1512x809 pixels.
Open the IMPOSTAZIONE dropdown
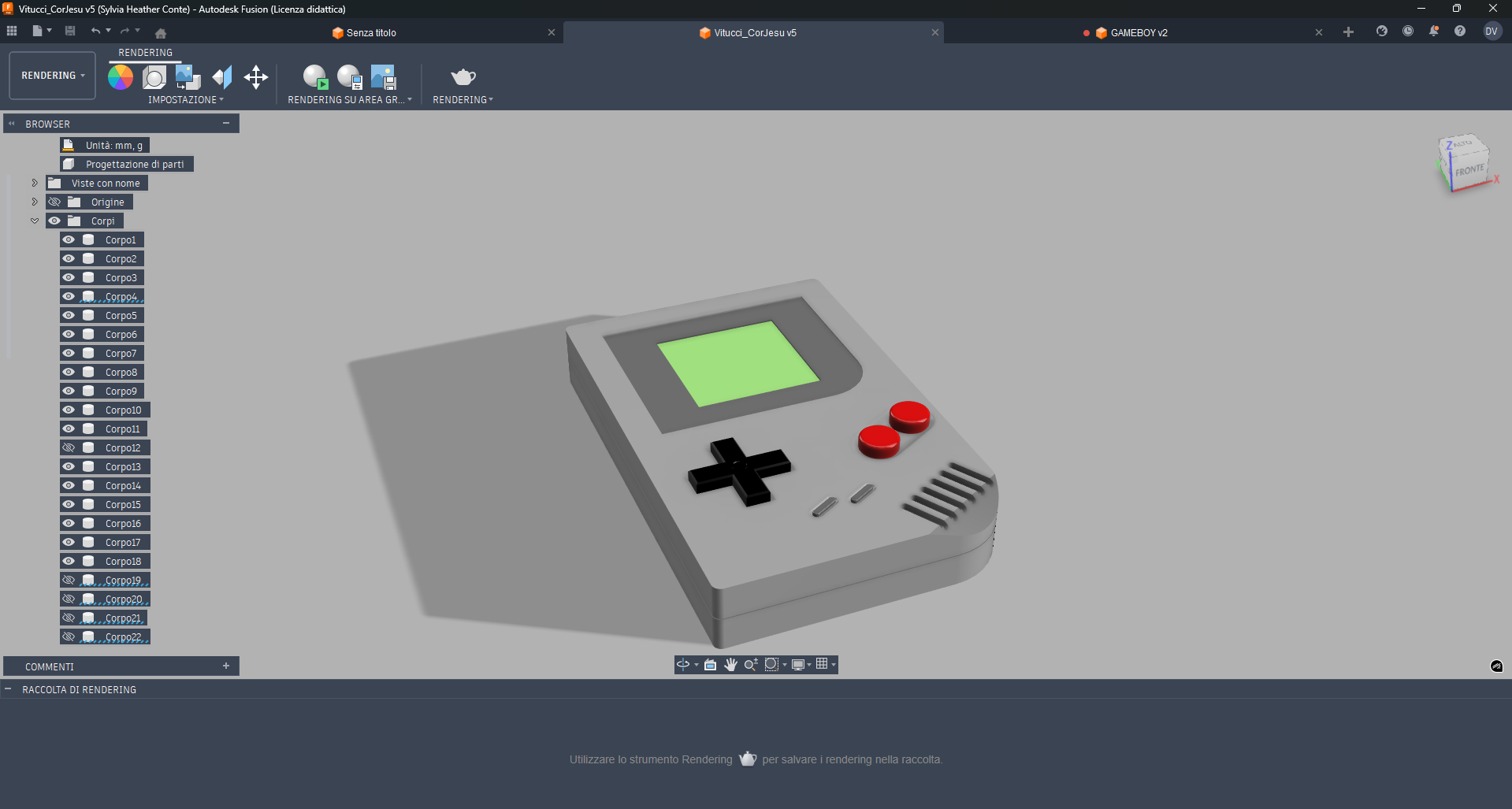point(186,100)
